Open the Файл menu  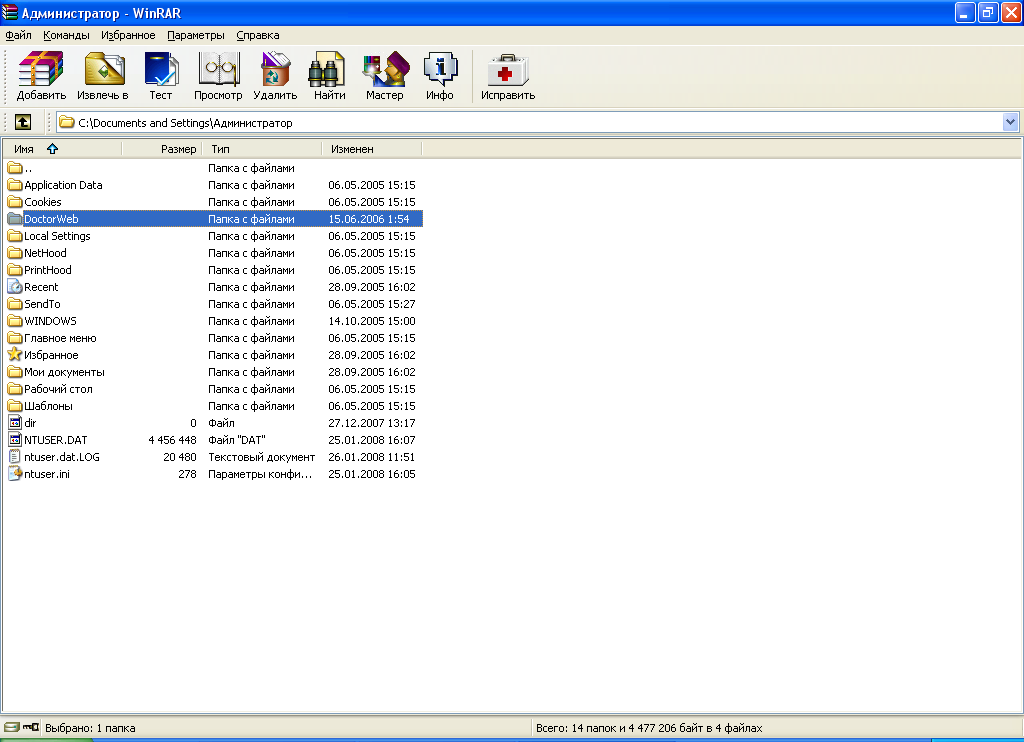click(x=18, y=35)
